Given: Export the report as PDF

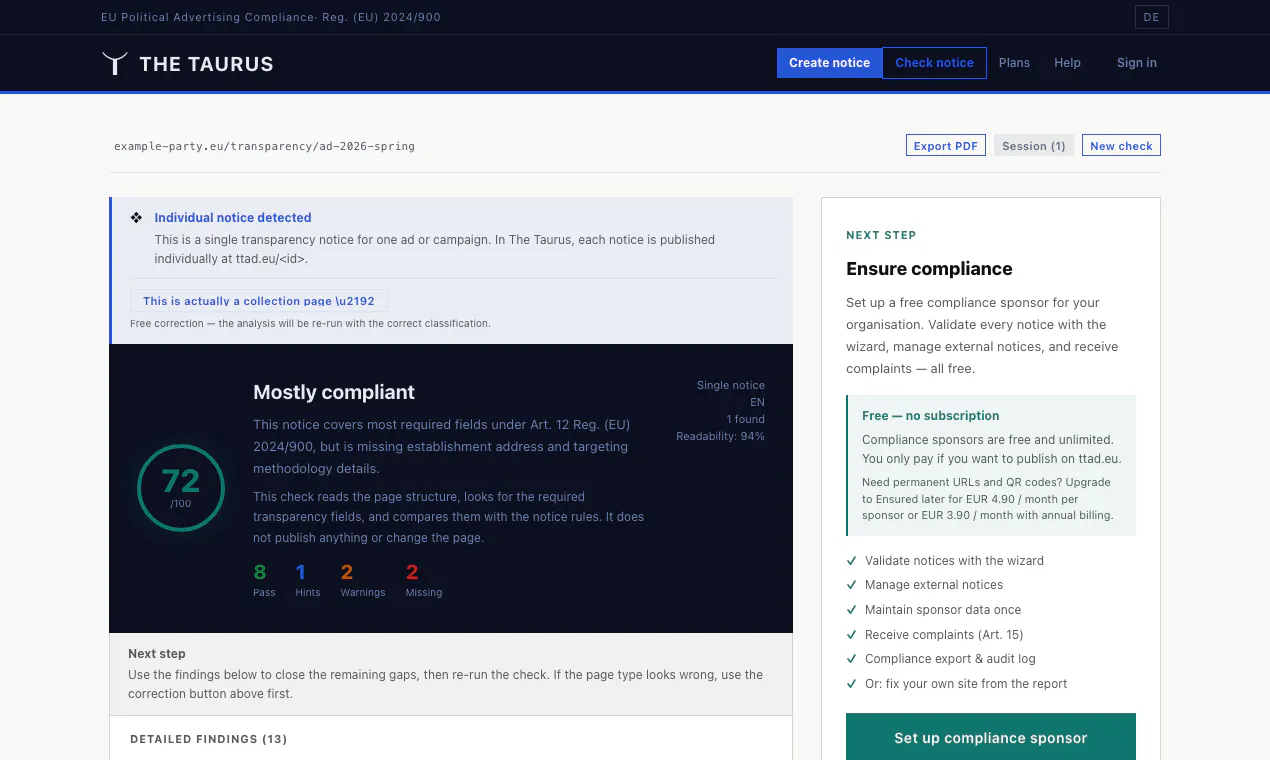Looking at the screenshot, I should click(x=946, y=145).
